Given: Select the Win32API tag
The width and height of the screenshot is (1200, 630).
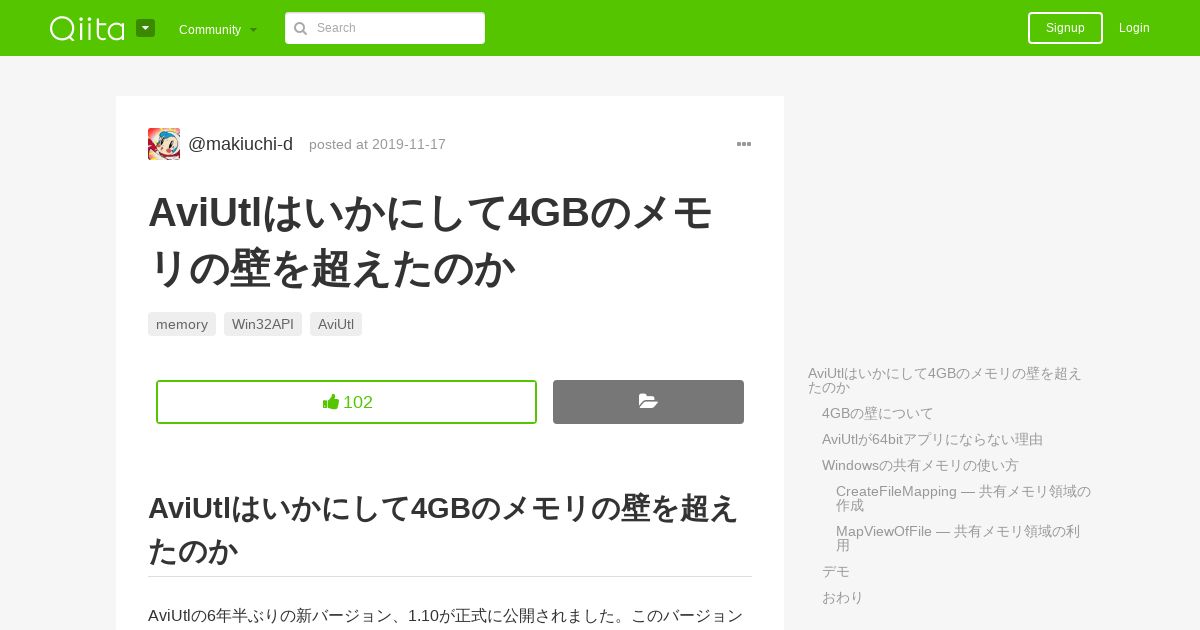Looking at the screenshot, I should click(263, 324).
